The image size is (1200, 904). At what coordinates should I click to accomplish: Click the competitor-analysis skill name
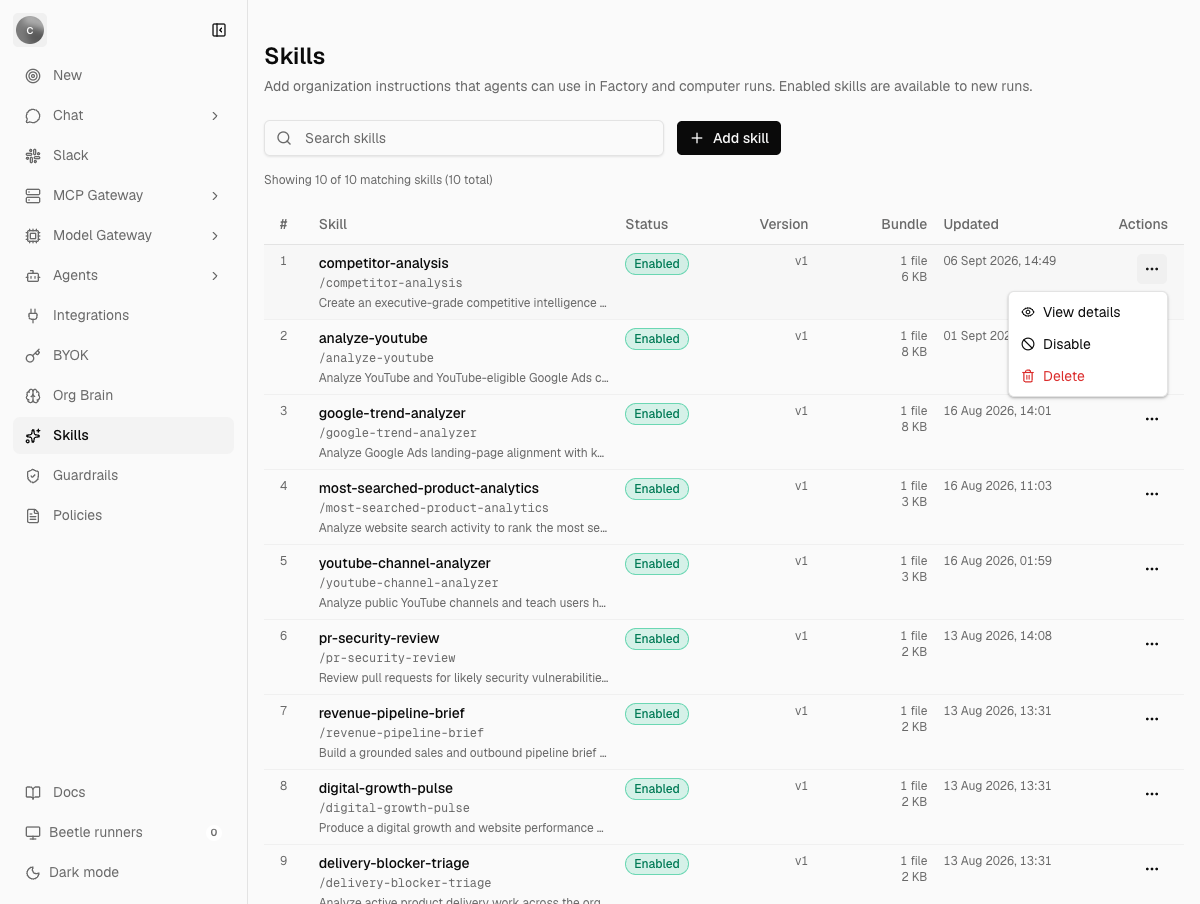click(384, 263)
